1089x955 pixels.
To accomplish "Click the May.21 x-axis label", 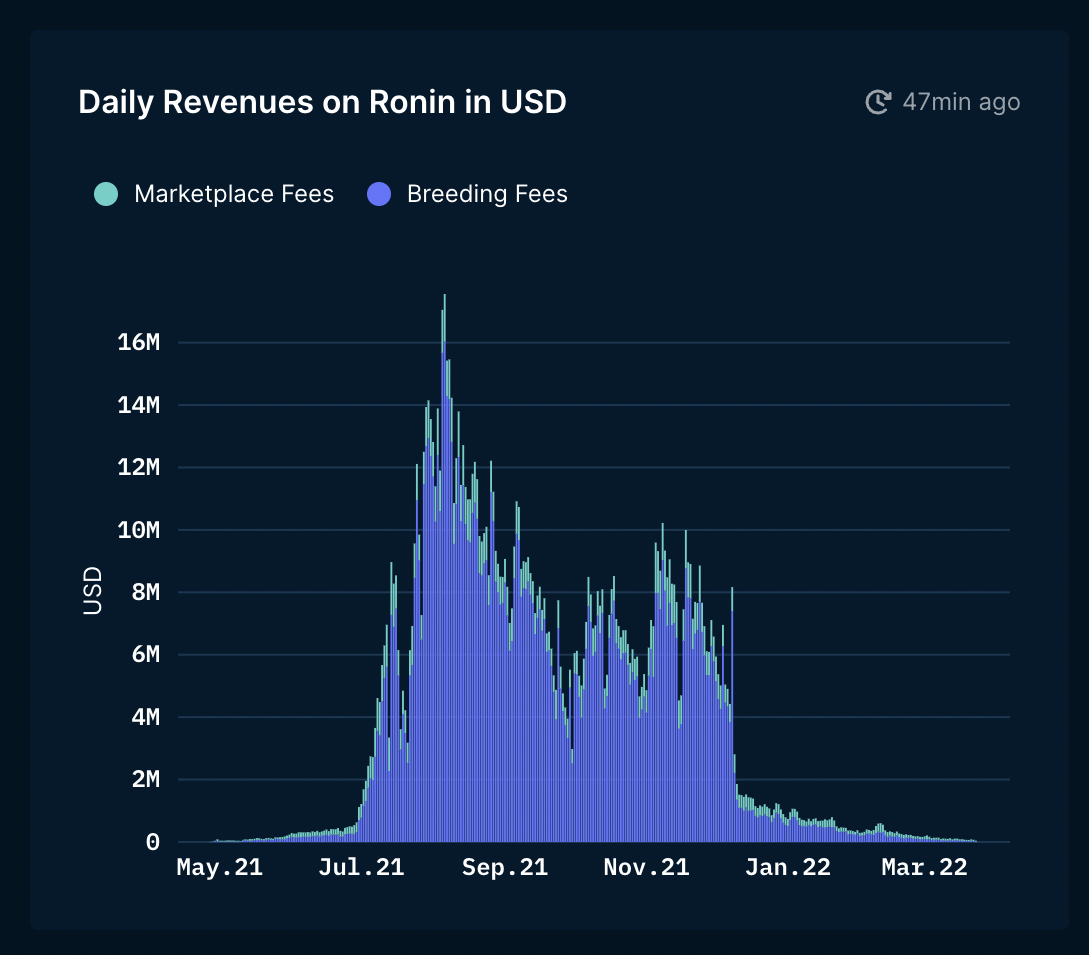I will (x=219, y=867).
